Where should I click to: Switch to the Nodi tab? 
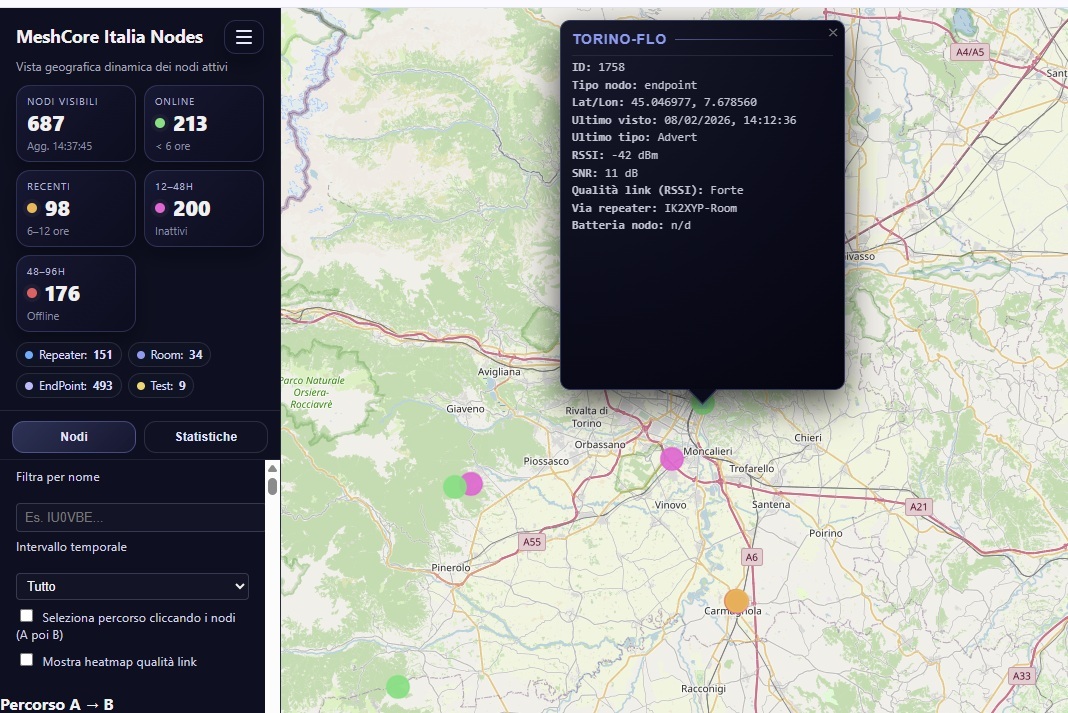(x=74, y=437)
